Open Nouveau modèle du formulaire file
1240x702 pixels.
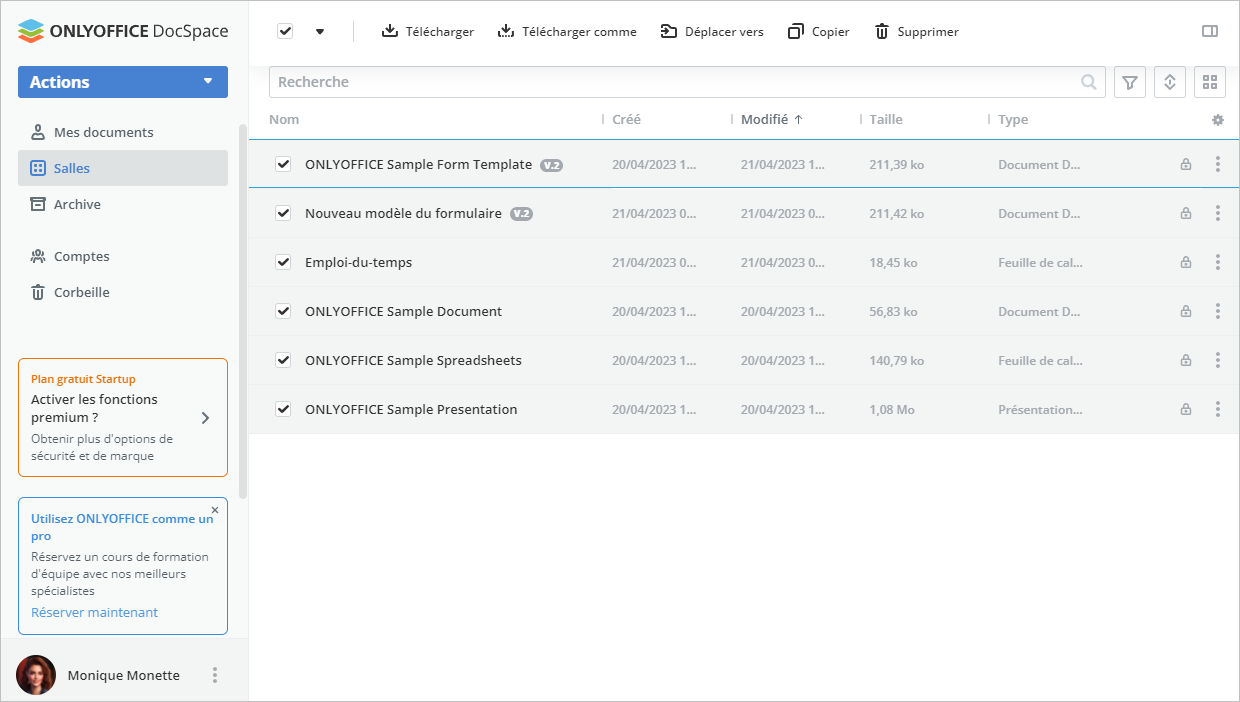pos(403,213)
